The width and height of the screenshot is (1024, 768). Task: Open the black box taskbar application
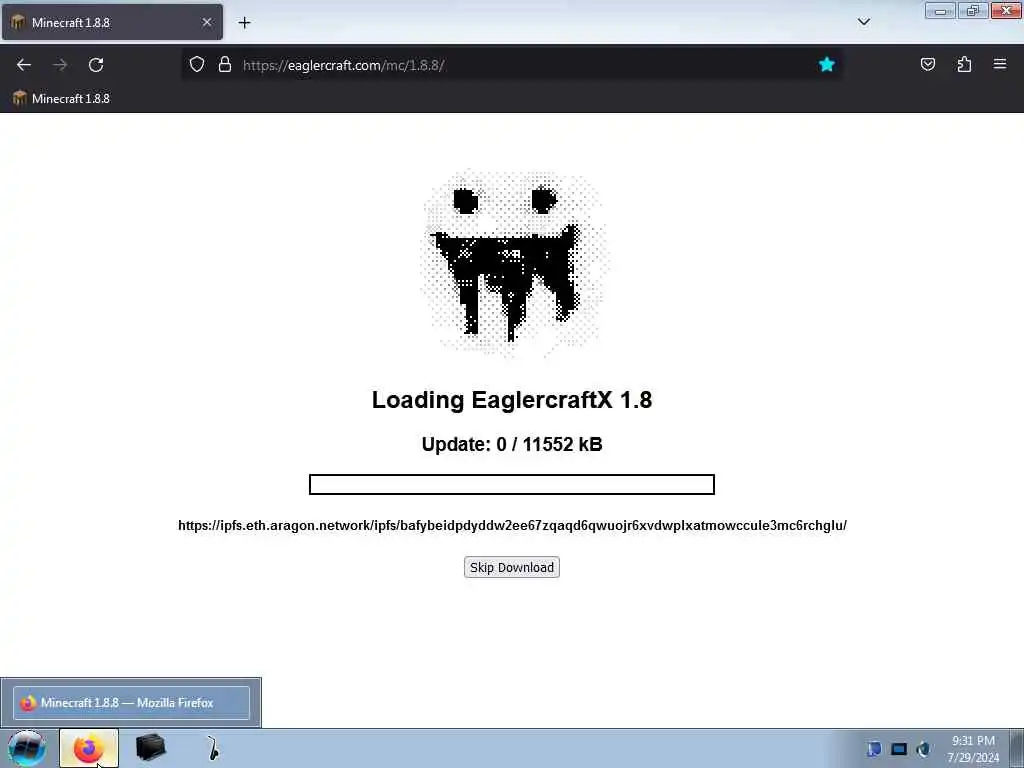151,748
